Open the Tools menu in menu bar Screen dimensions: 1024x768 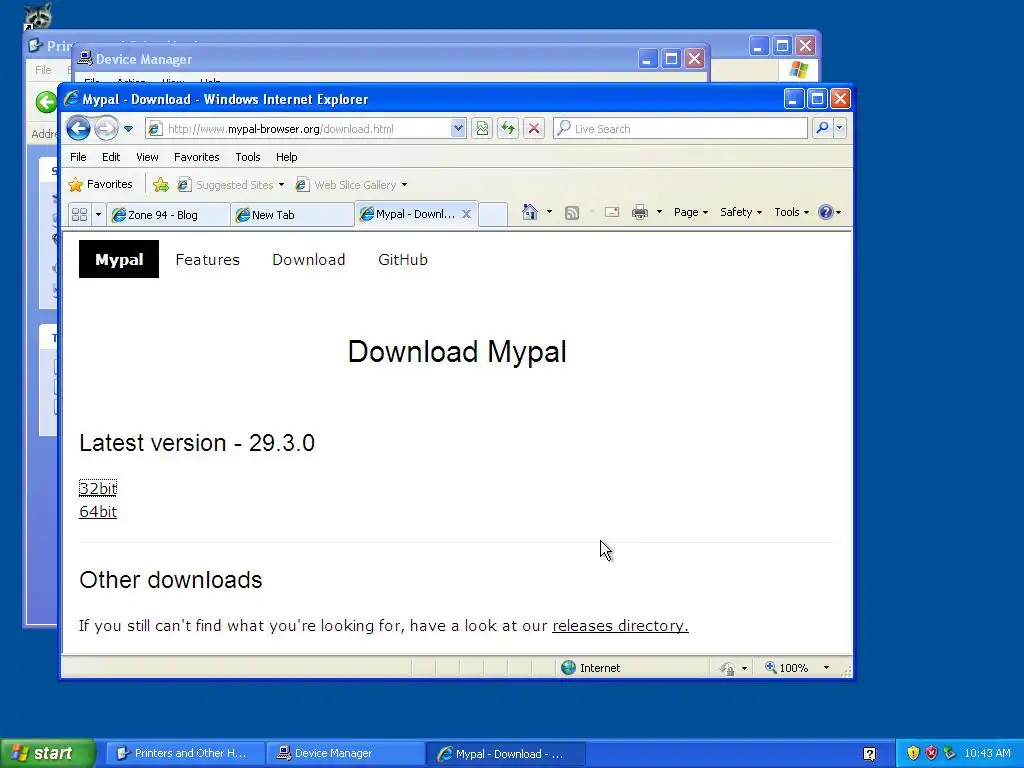pyautogui.click(x=248, y=157)
